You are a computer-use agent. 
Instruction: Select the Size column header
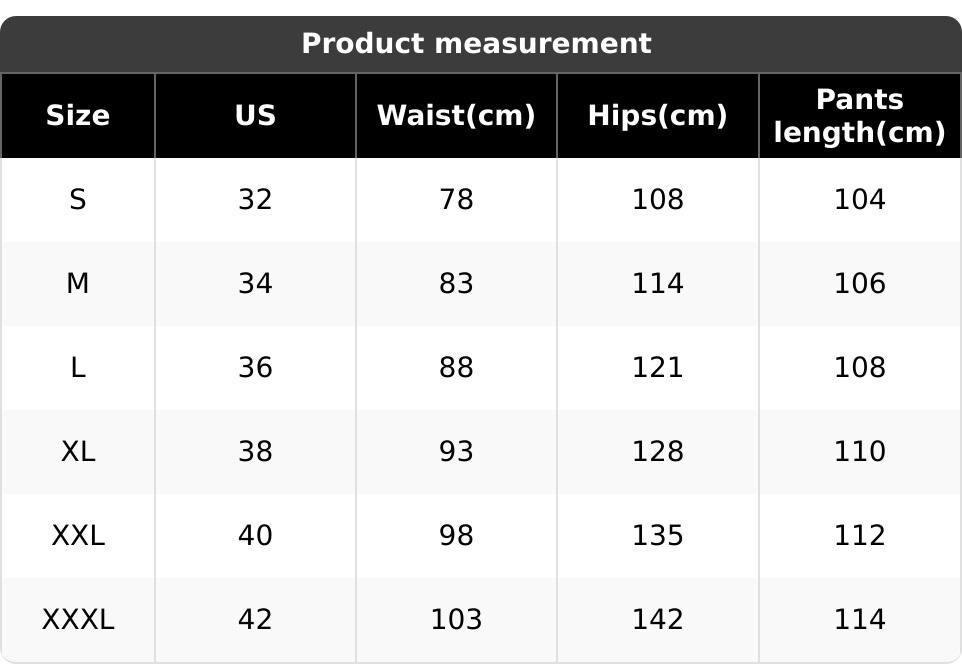tap(78, 116)
